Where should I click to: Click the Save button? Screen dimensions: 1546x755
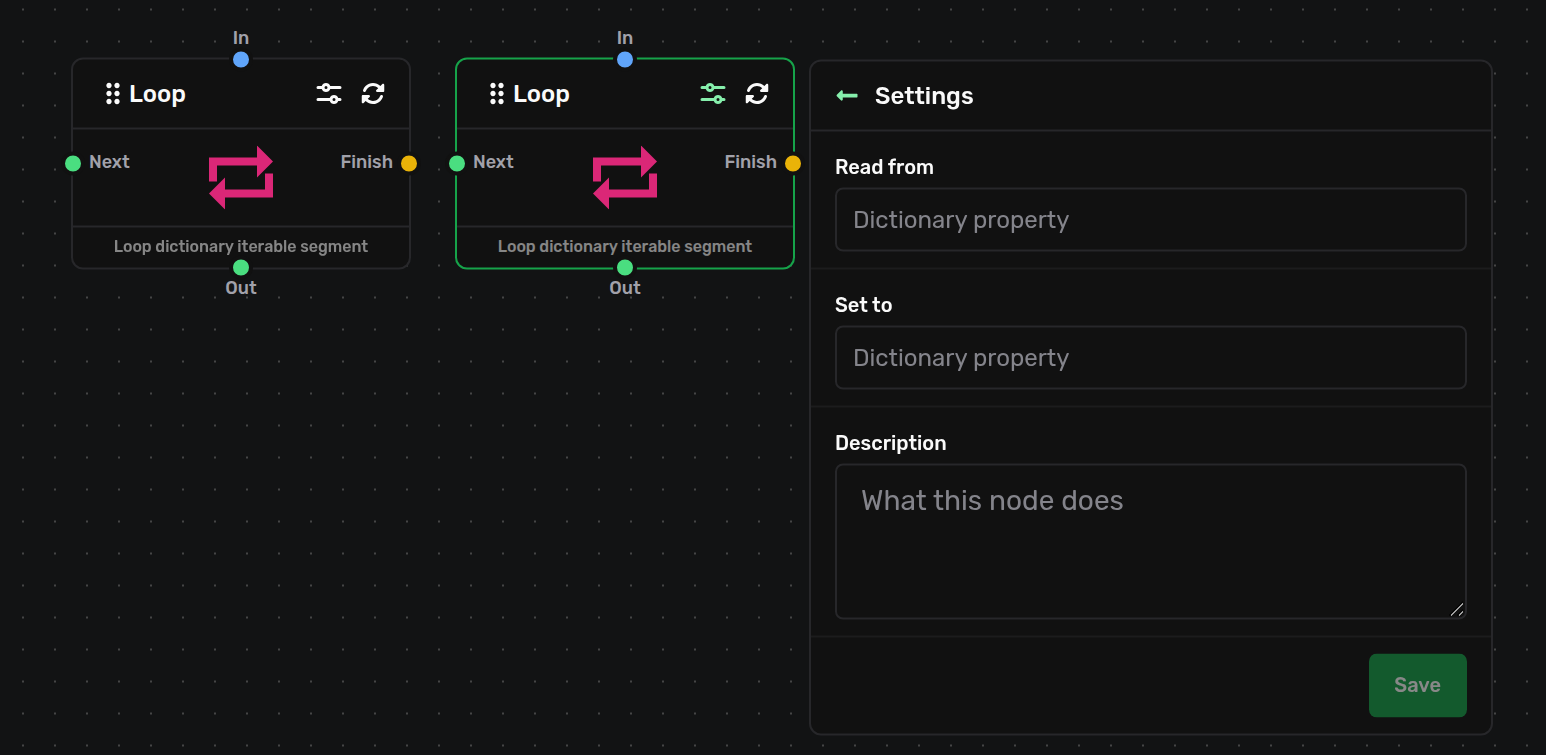[1417, 685]
